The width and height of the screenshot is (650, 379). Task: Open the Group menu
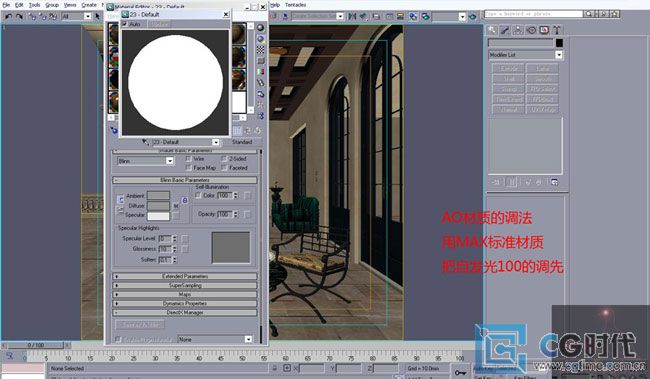click(52, 5)
